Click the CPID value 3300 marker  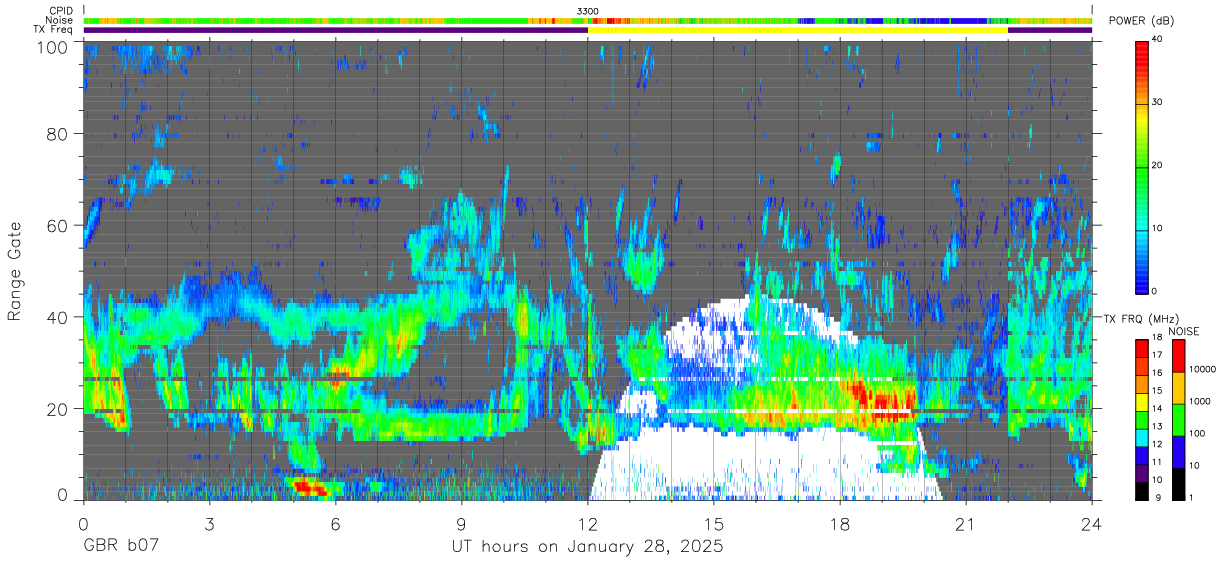[588, 11]
